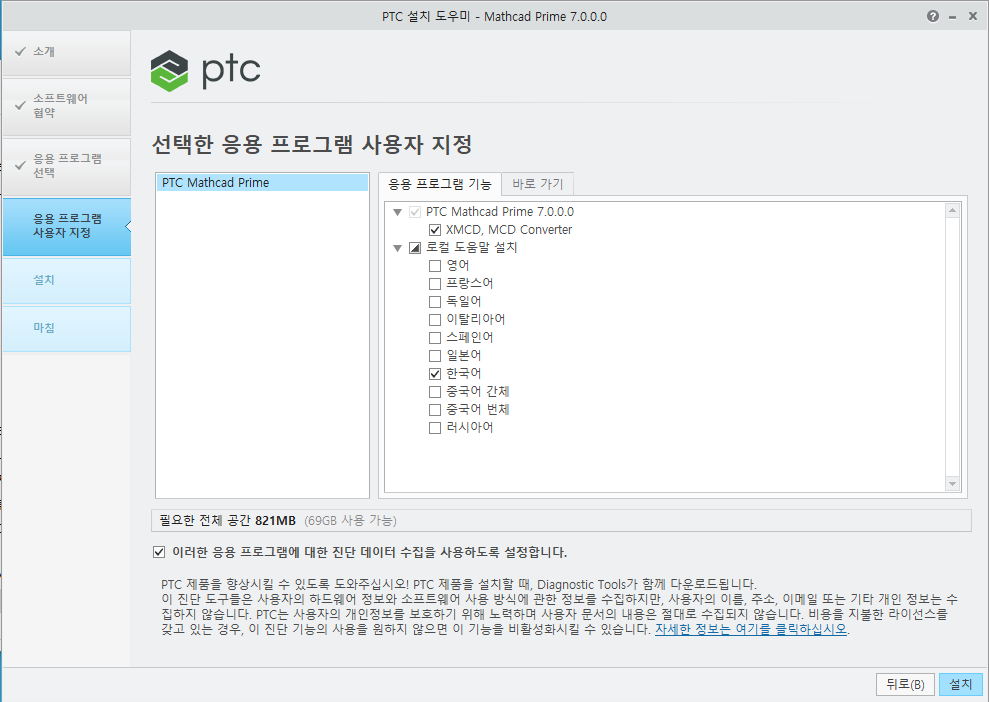989x702 pixels.
Task: Enable 프랑스어 help installation
Action: click(x=435, y=284)
